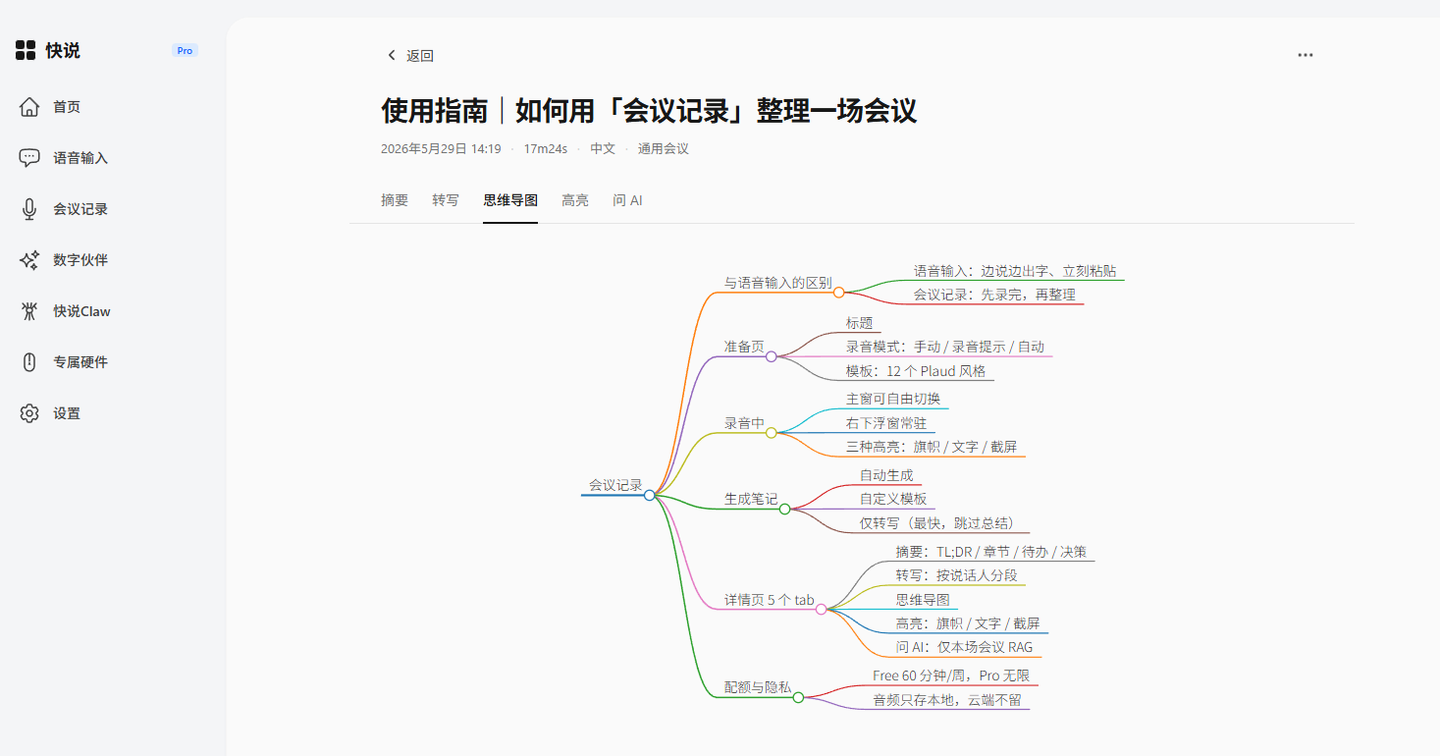The image size is (1440, 756).
Task: Select leaf 主窗可自由切换
Action: [893, 399]
